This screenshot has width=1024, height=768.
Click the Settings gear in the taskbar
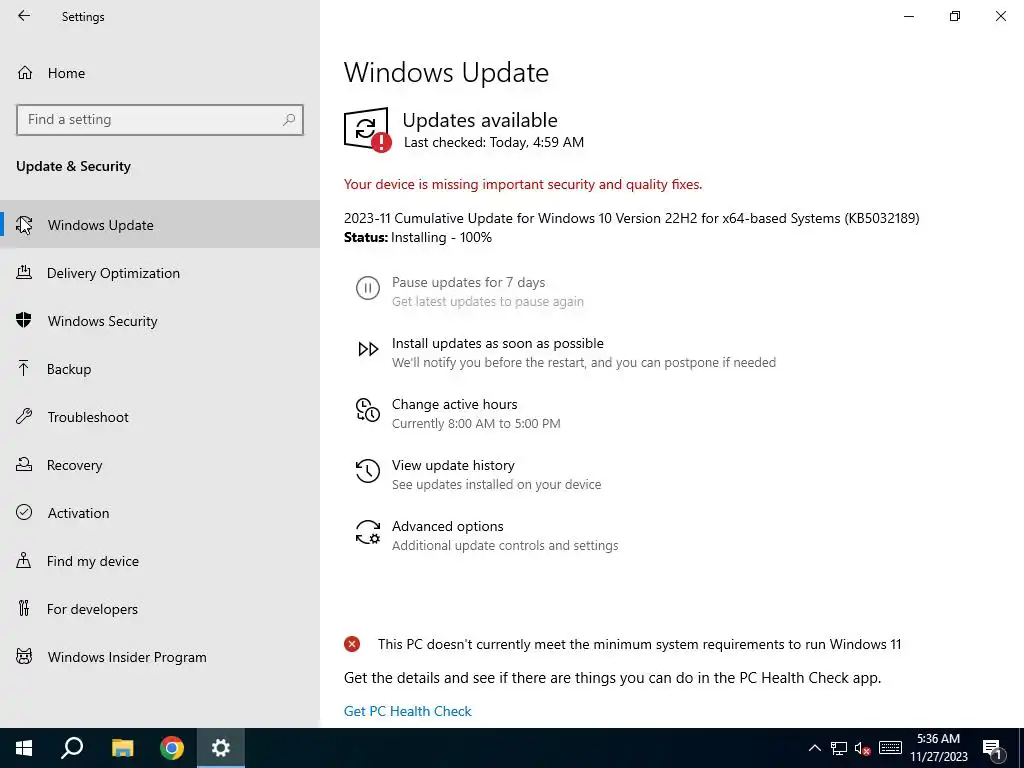tap(221, 748)
